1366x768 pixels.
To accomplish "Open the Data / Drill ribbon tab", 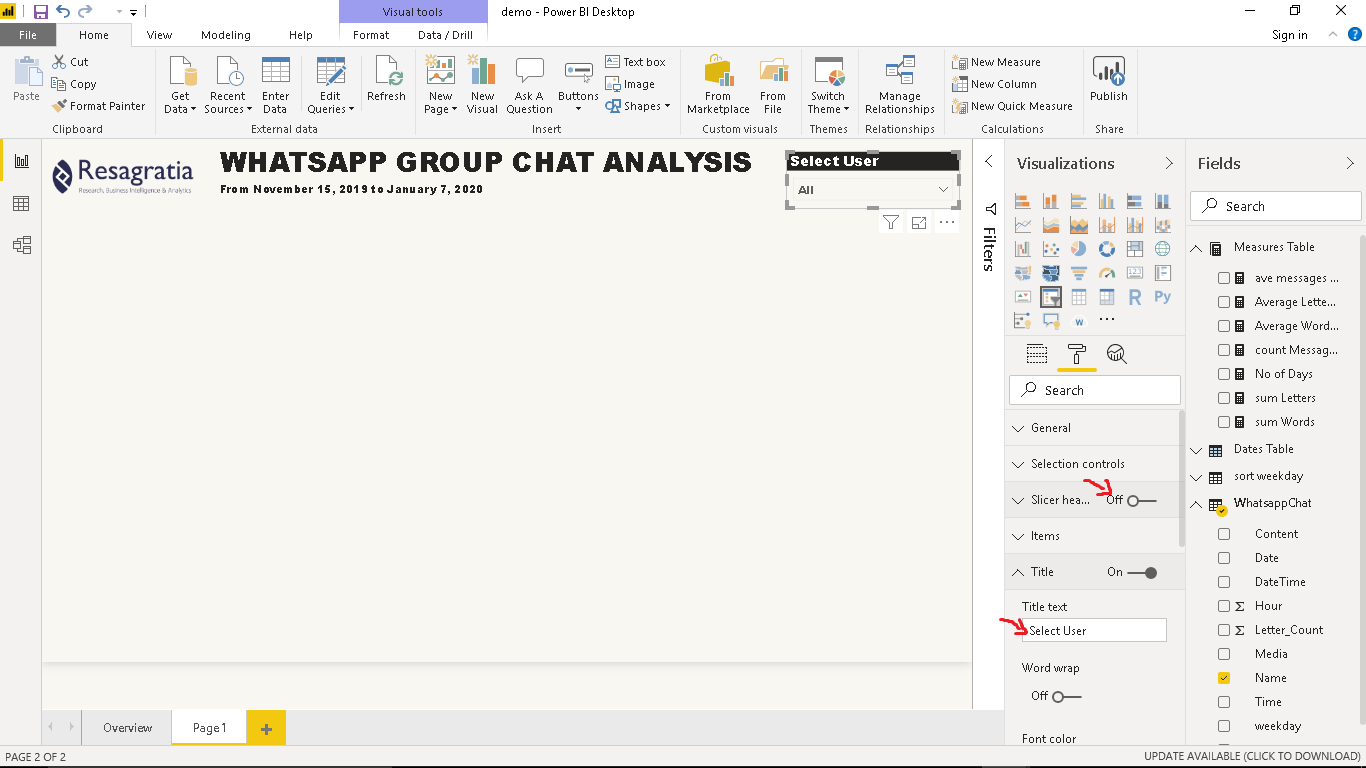I will 446,35.
